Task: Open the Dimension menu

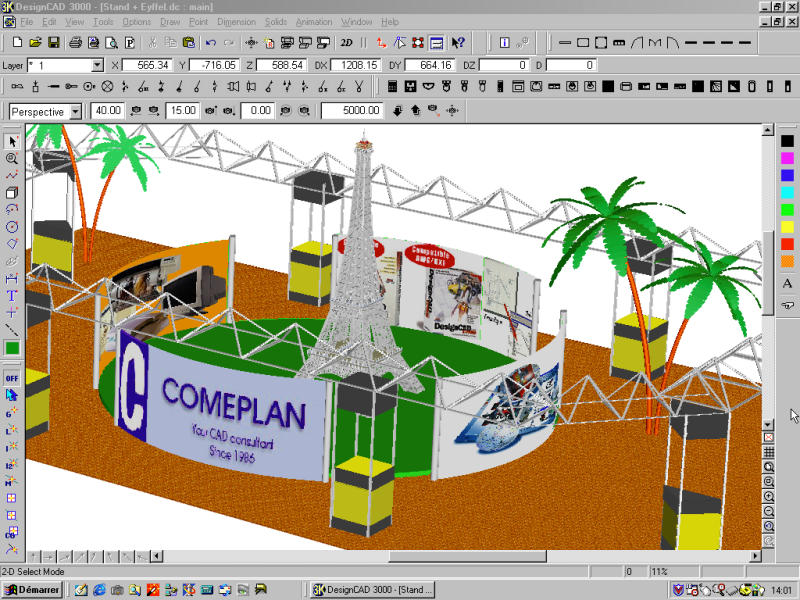Action: pos(236,21)
